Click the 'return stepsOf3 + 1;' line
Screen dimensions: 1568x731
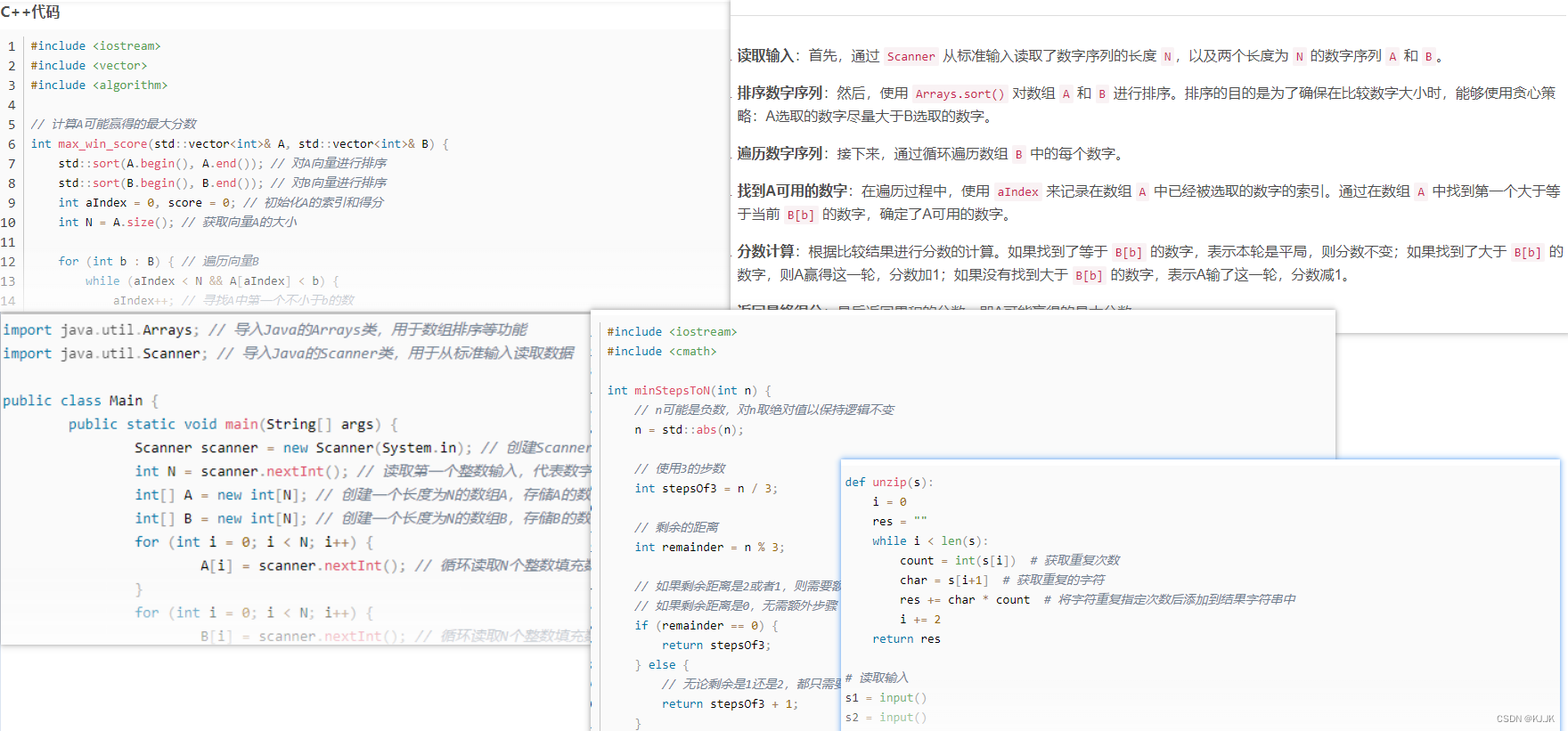coord(731,703)
